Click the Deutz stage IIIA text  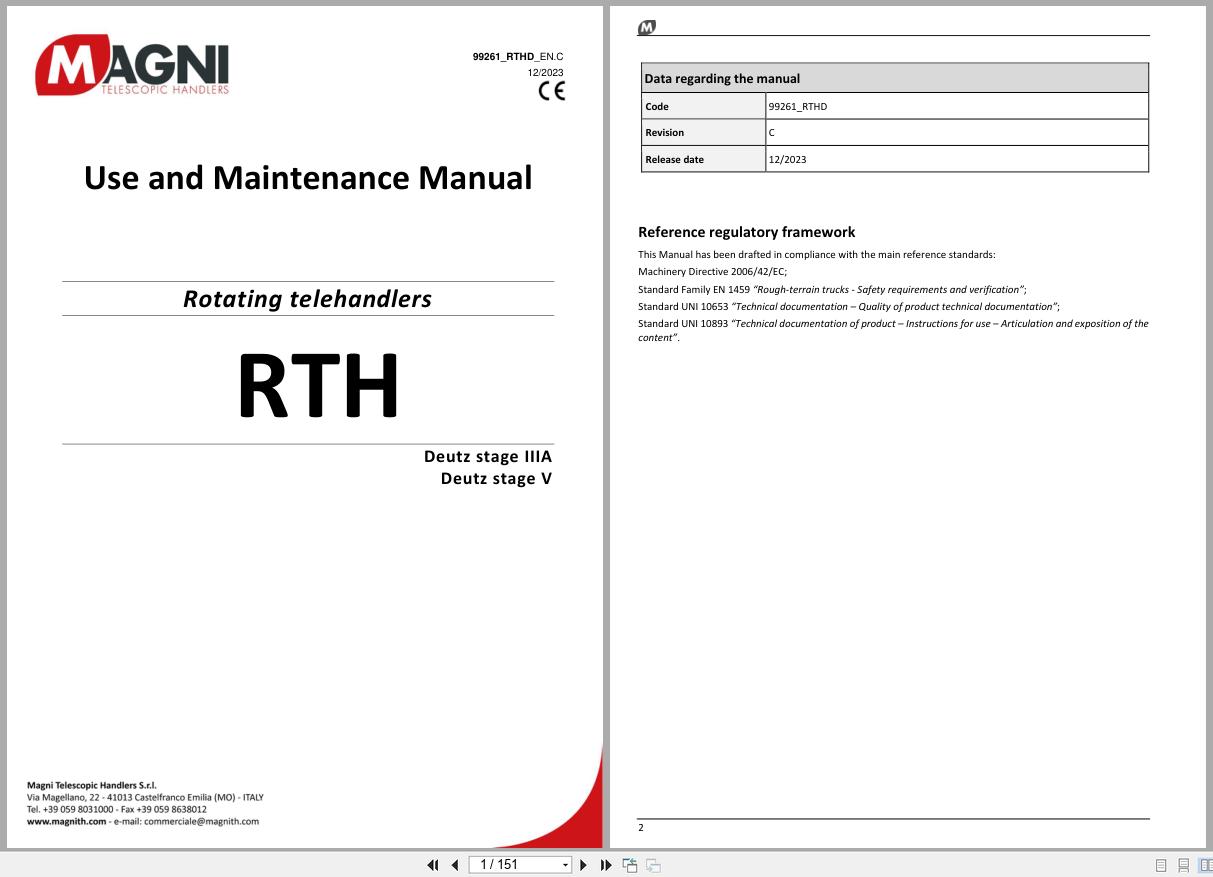(488, 457)
